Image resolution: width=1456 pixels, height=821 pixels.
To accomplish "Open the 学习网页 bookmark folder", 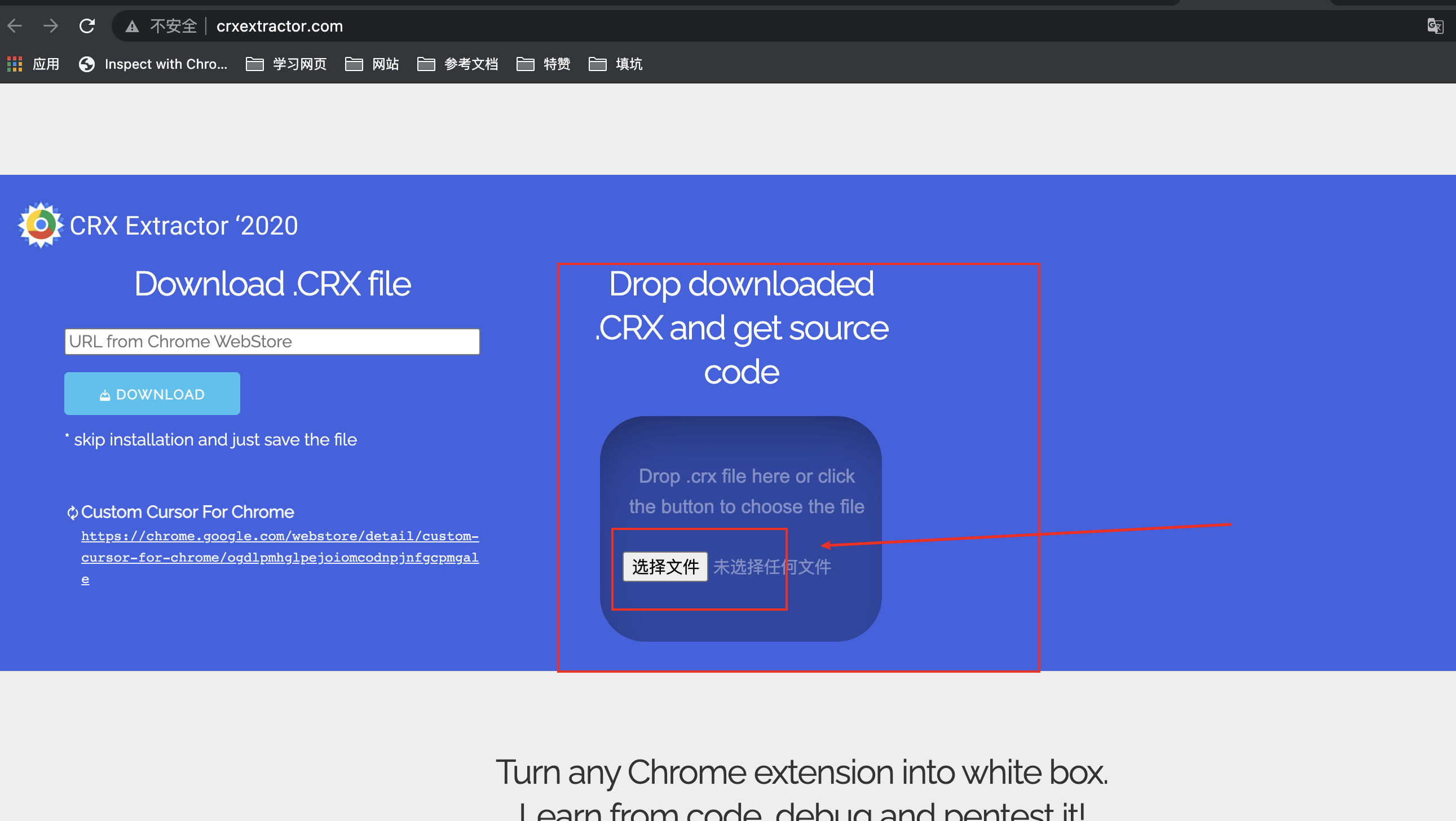I will click(286, 64).
